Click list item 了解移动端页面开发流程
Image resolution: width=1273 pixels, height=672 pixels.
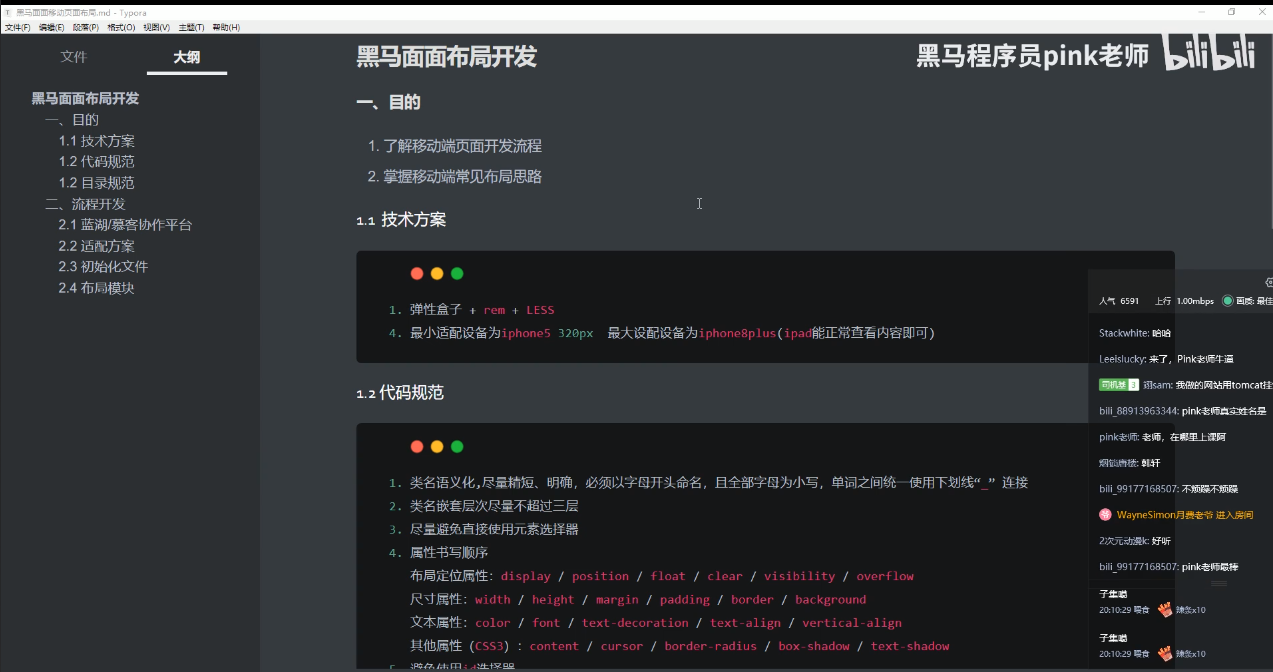point(462,146)
